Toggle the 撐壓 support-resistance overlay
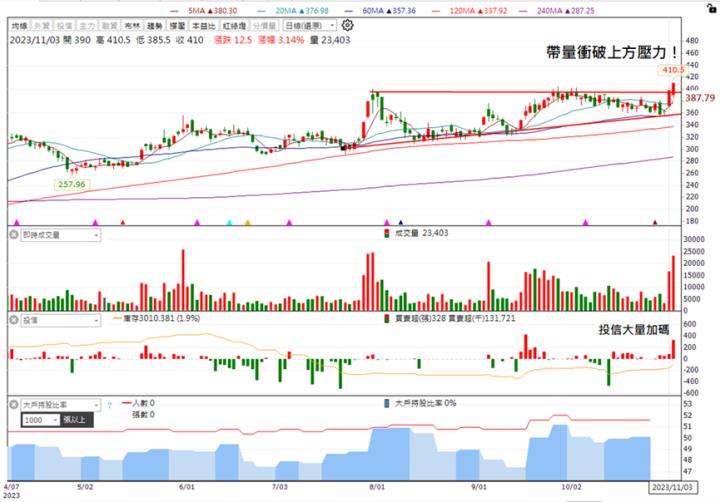720x502 pixels. tap(177, 26)
